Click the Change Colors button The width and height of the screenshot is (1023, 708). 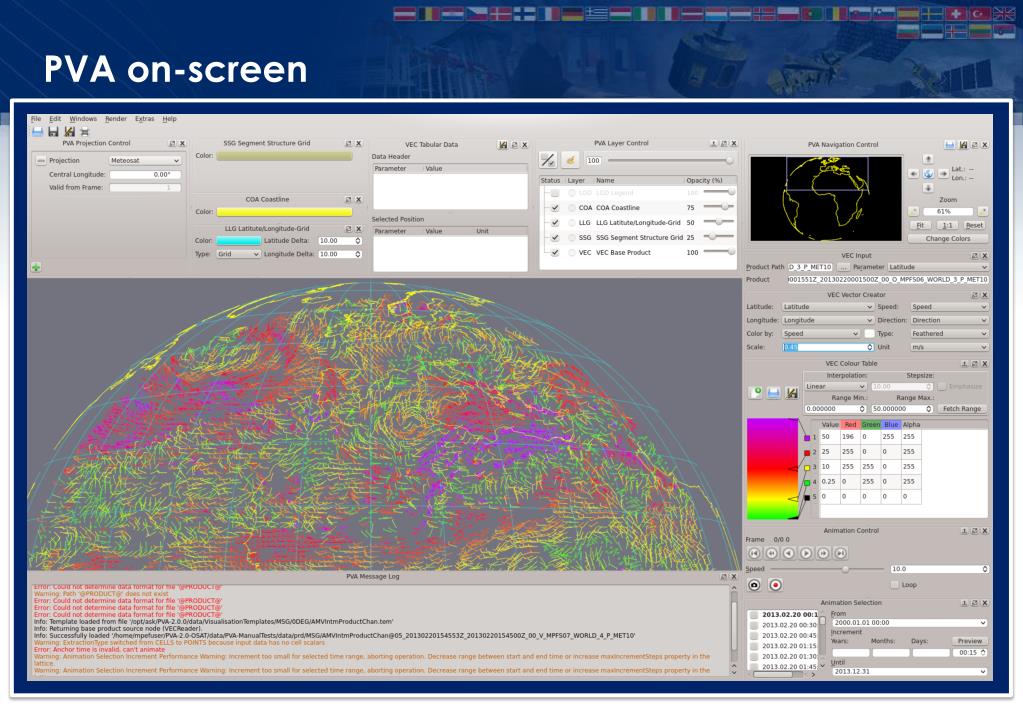coord(947,239)
